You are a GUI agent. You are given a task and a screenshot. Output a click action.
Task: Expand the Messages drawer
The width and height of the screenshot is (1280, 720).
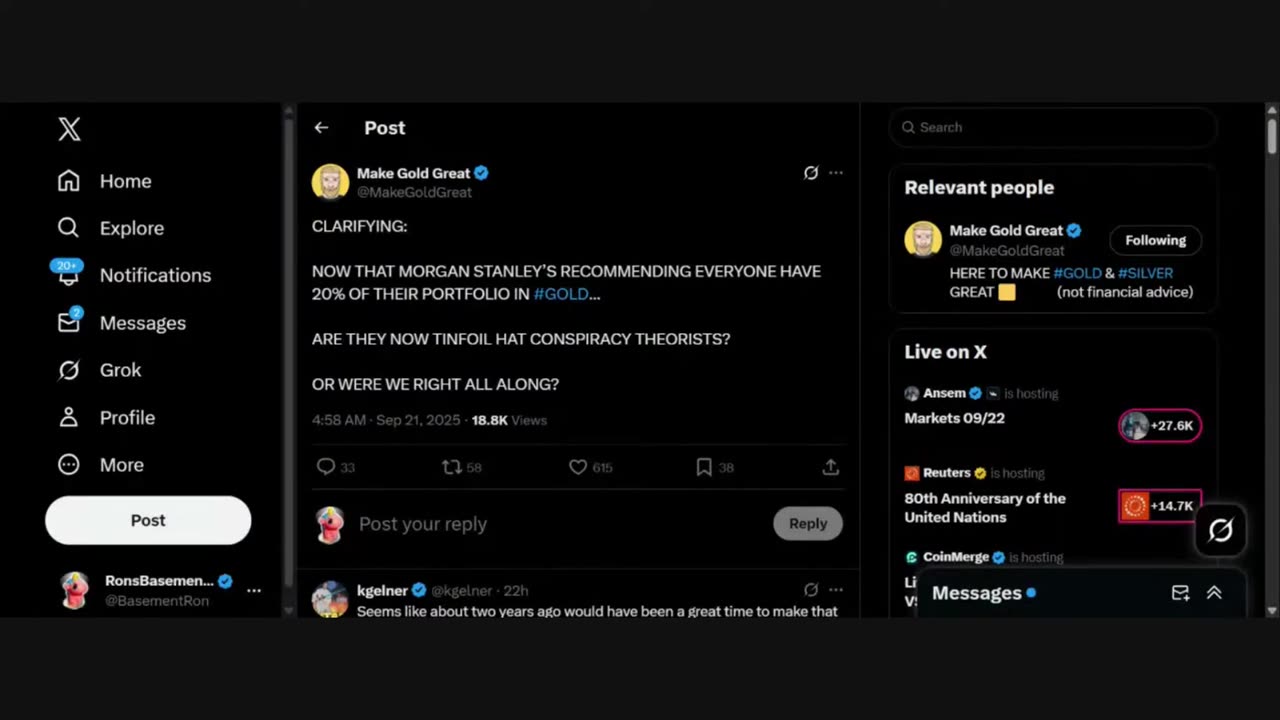tap(1214, 593)
